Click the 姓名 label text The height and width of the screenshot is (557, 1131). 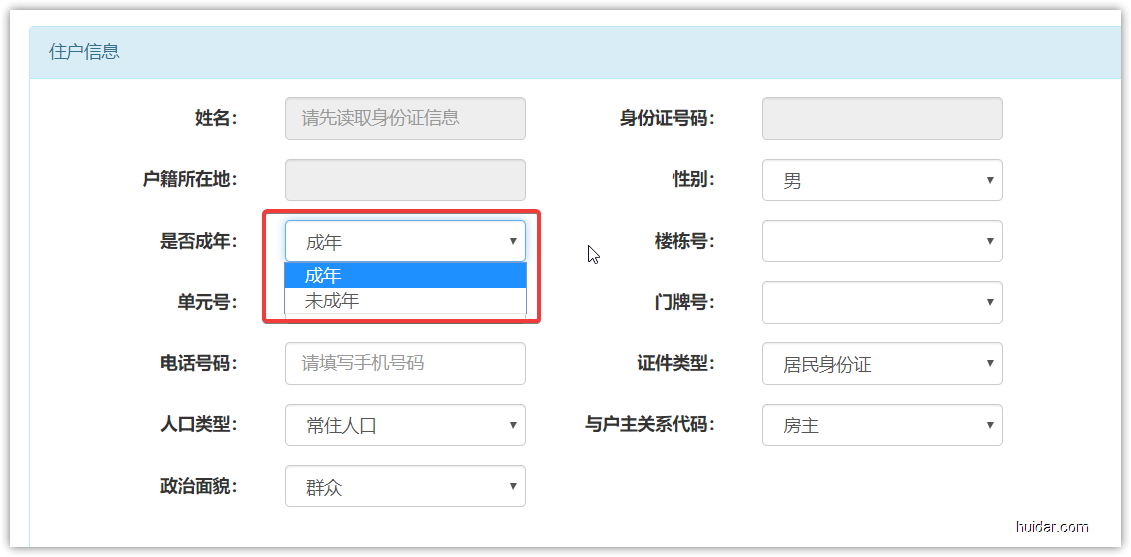pyautogui.click(x=215, y=119)
